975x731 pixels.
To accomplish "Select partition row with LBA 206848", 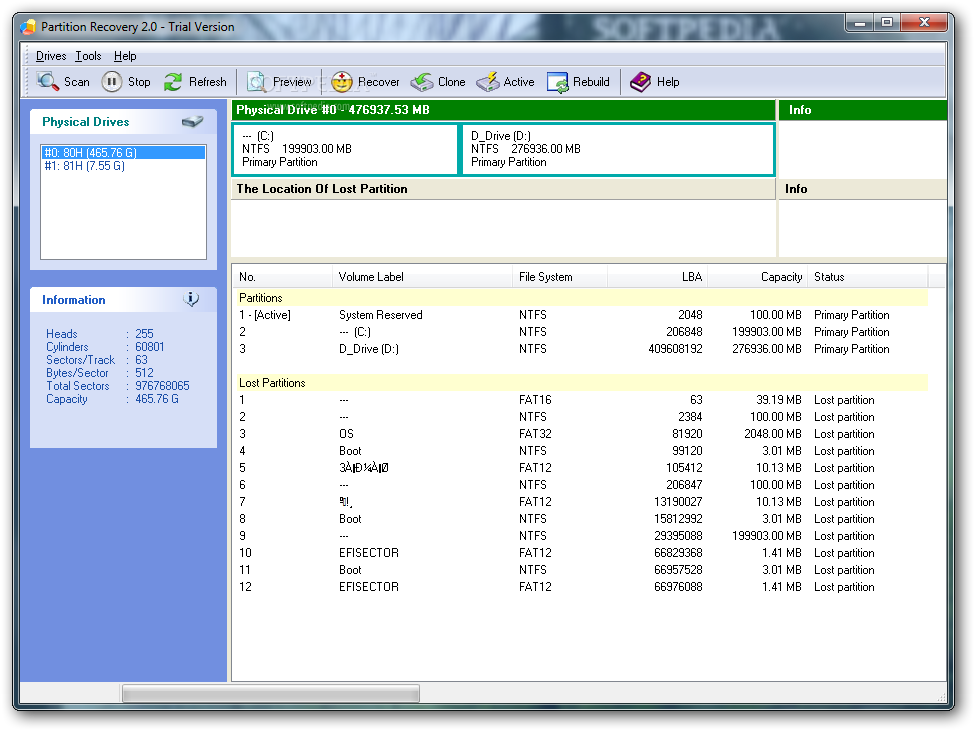I will coord(580,332).
